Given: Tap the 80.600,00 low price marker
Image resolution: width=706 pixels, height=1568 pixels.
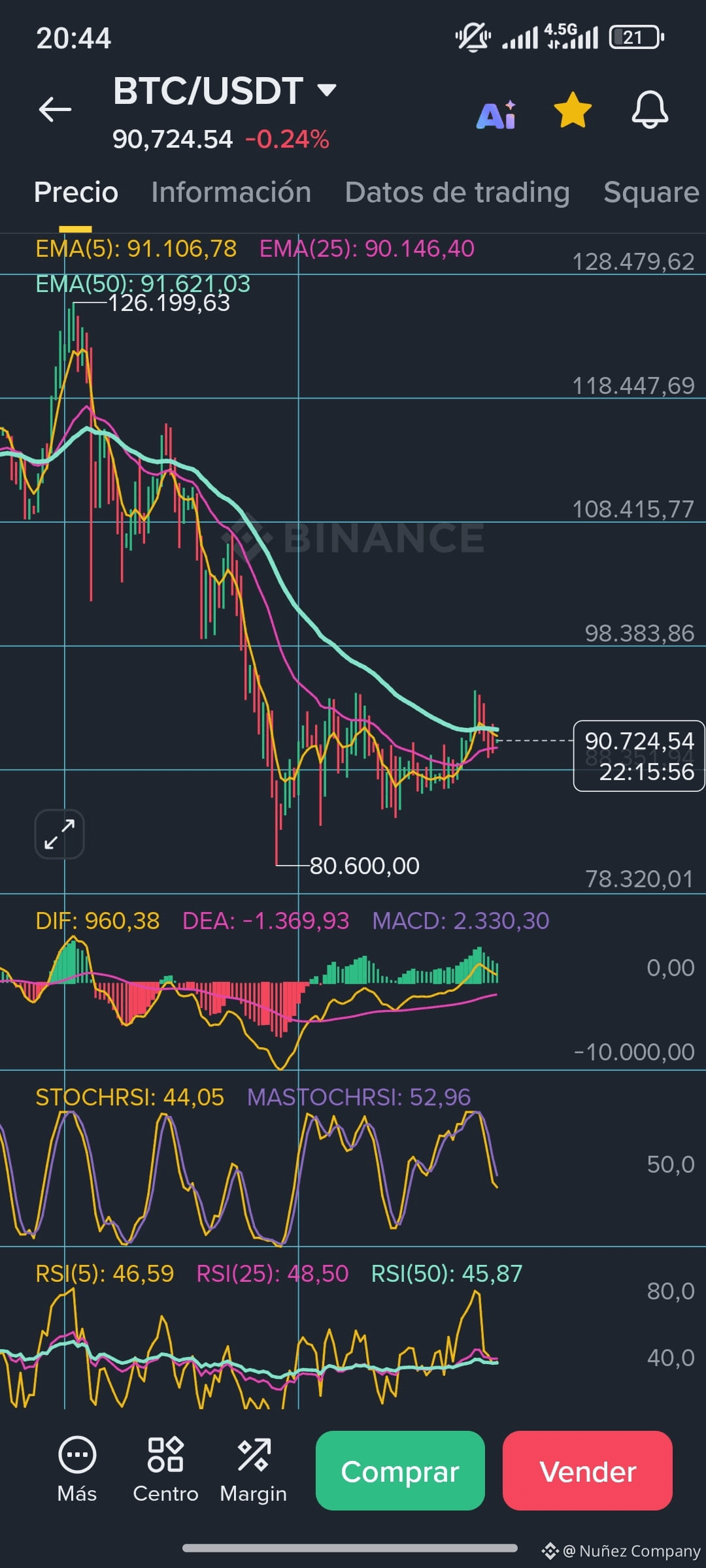Looking at the screenshot, I should (x=364, y=866).
